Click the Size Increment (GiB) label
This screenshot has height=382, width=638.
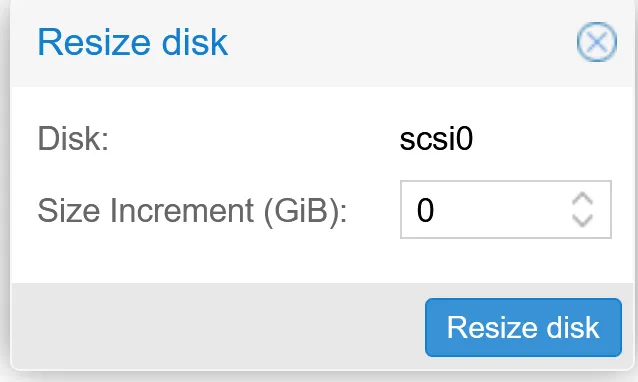click(192, 211)
